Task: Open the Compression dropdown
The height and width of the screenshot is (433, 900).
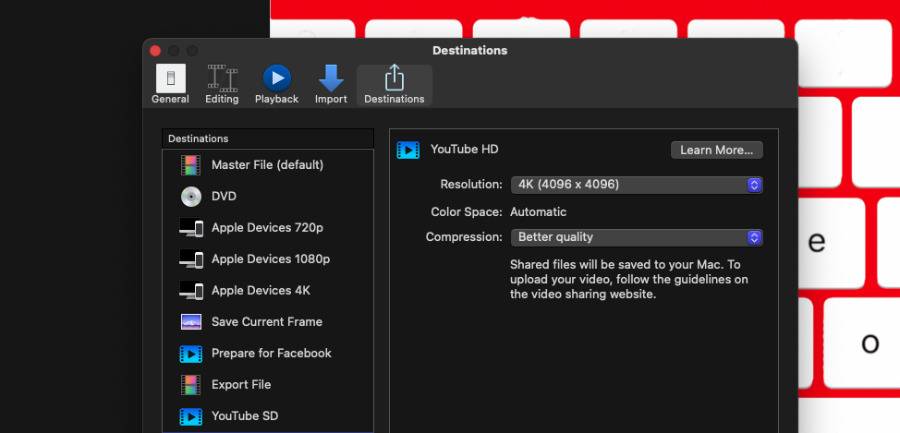Action: click(637, 237)
